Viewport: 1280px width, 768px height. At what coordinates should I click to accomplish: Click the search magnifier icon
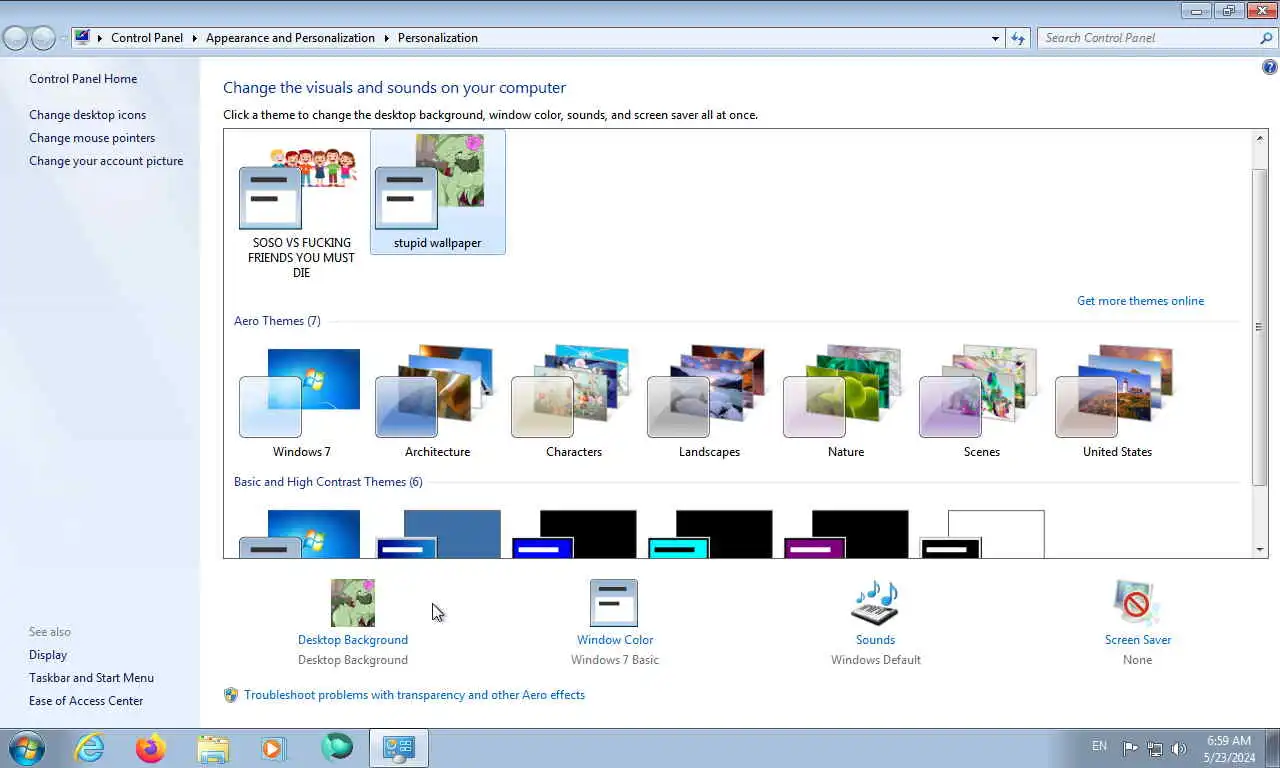[x=1266, y=38]
